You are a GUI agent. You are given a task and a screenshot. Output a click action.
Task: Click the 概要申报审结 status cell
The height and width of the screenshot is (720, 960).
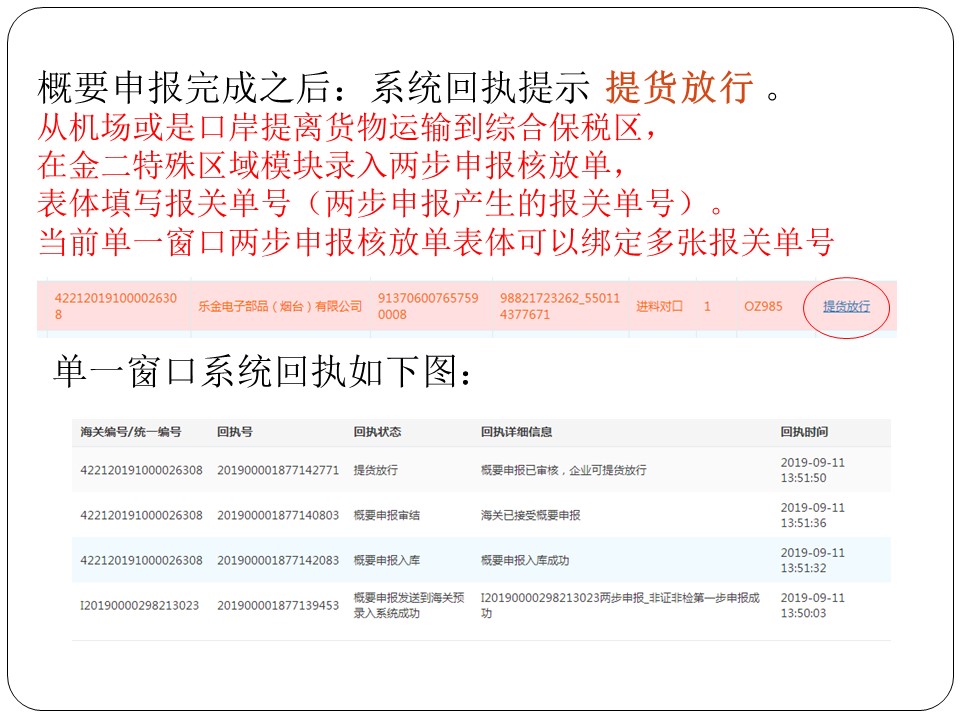[389, 515]
